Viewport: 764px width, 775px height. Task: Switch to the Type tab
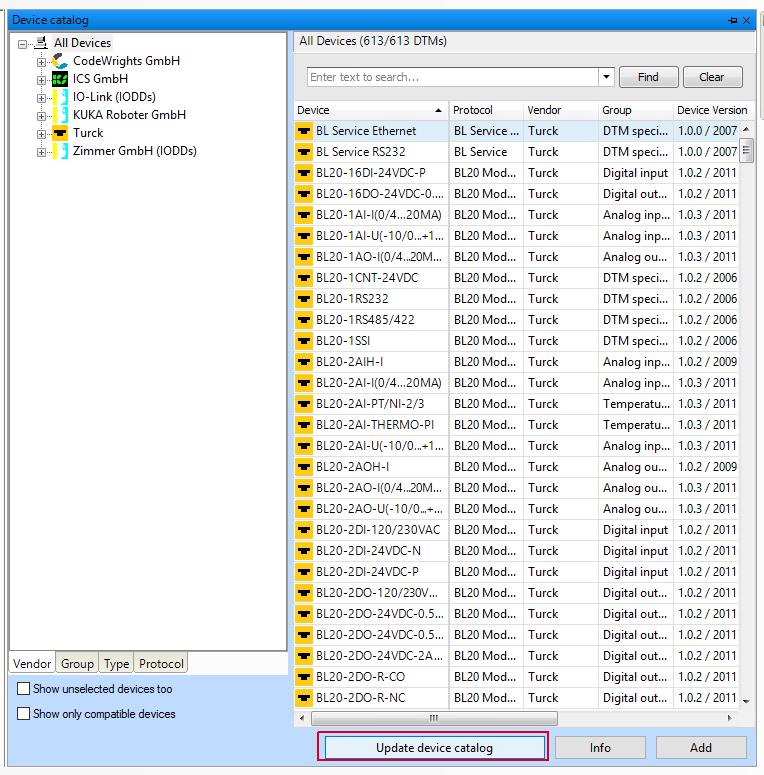[x=117, y=663]
